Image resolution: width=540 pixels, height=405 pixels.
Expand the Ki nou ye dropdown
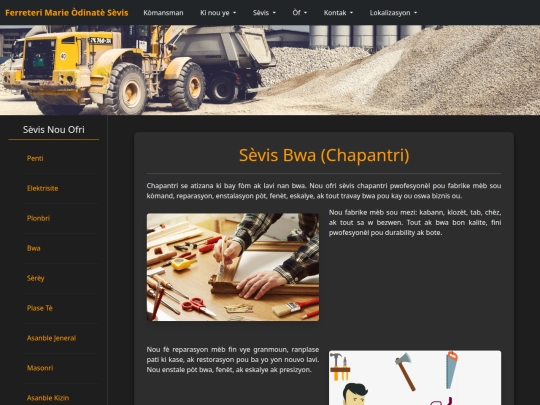coord(218,13)
